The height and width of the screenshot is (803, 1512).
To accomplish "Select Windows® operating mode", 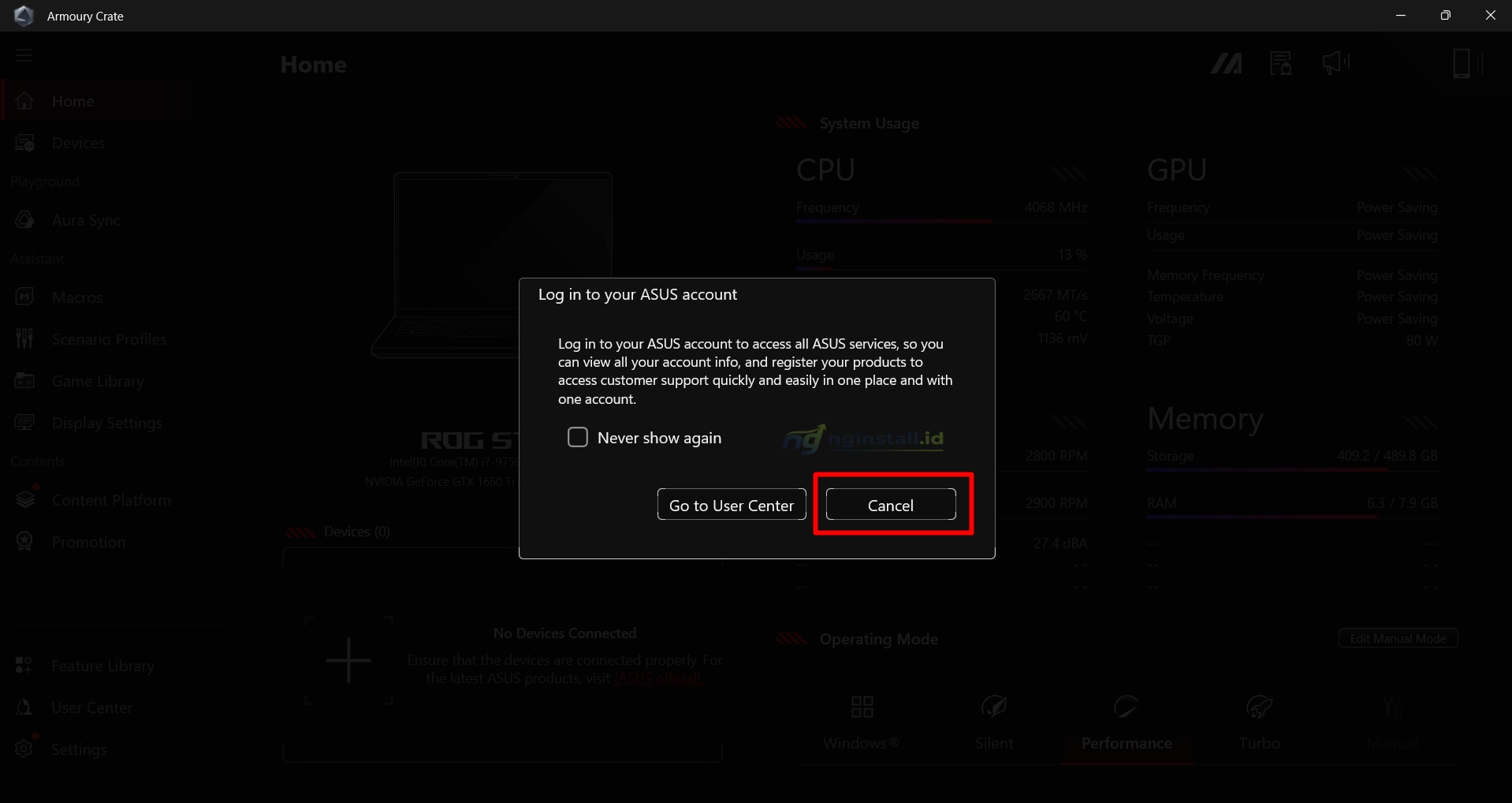I will (x=862, y=722).
